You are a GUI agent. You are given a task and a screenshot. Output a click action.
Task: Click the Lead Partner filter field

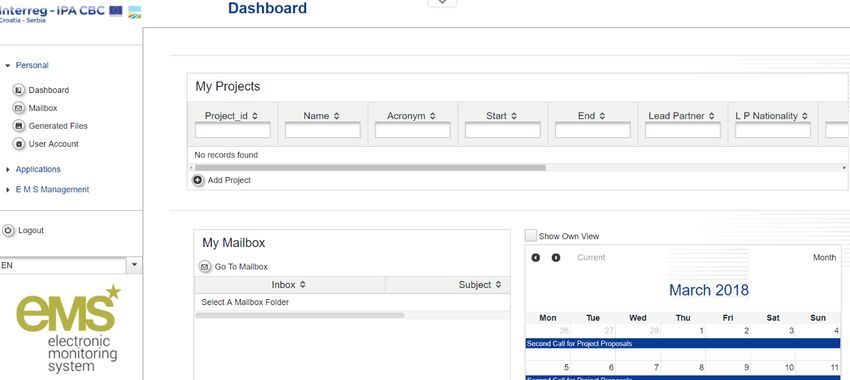(x=682, y=130)
